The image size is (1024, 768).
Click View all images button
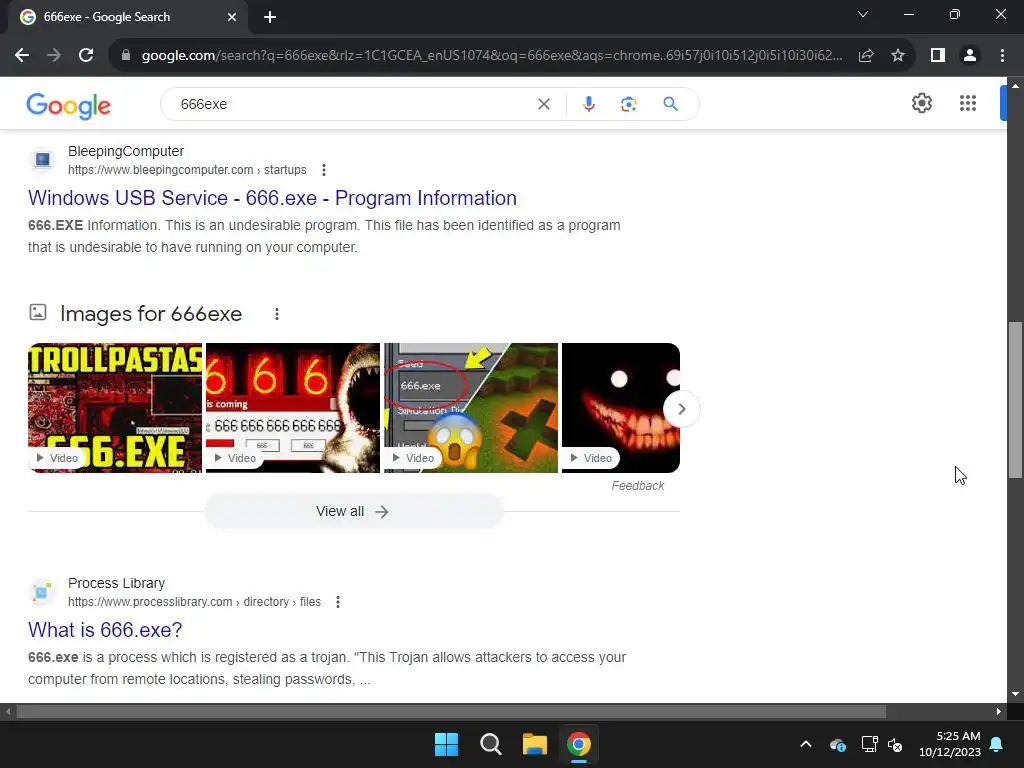(353, 511)
